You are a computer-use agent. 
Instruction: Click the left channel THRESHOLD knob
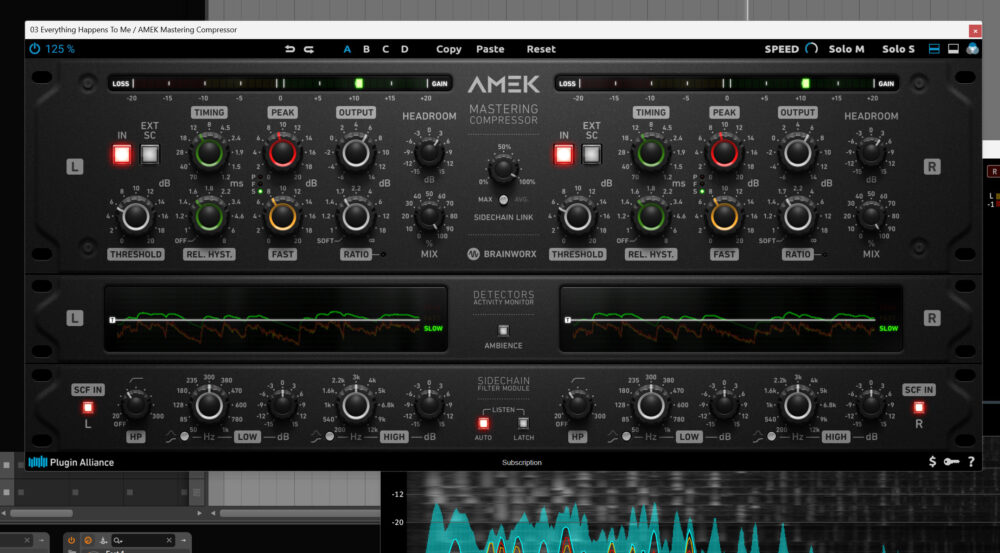(135, 217)
